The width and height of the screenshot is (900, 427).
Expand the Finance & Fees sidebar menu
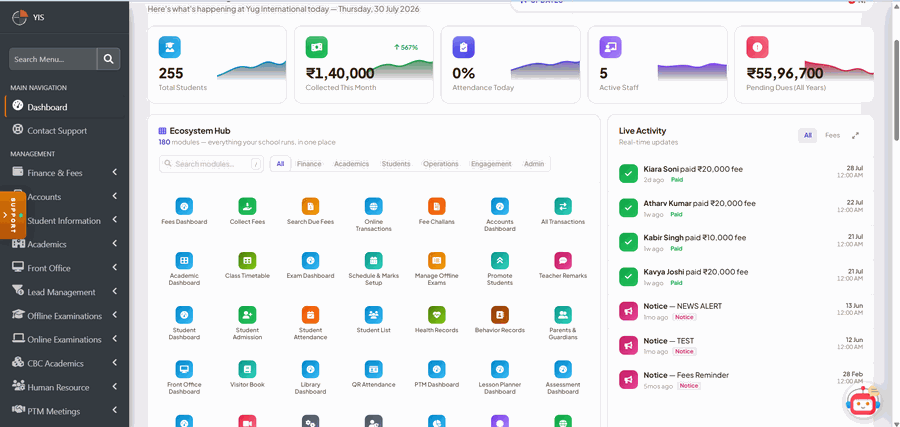click(x=65, y=173)
